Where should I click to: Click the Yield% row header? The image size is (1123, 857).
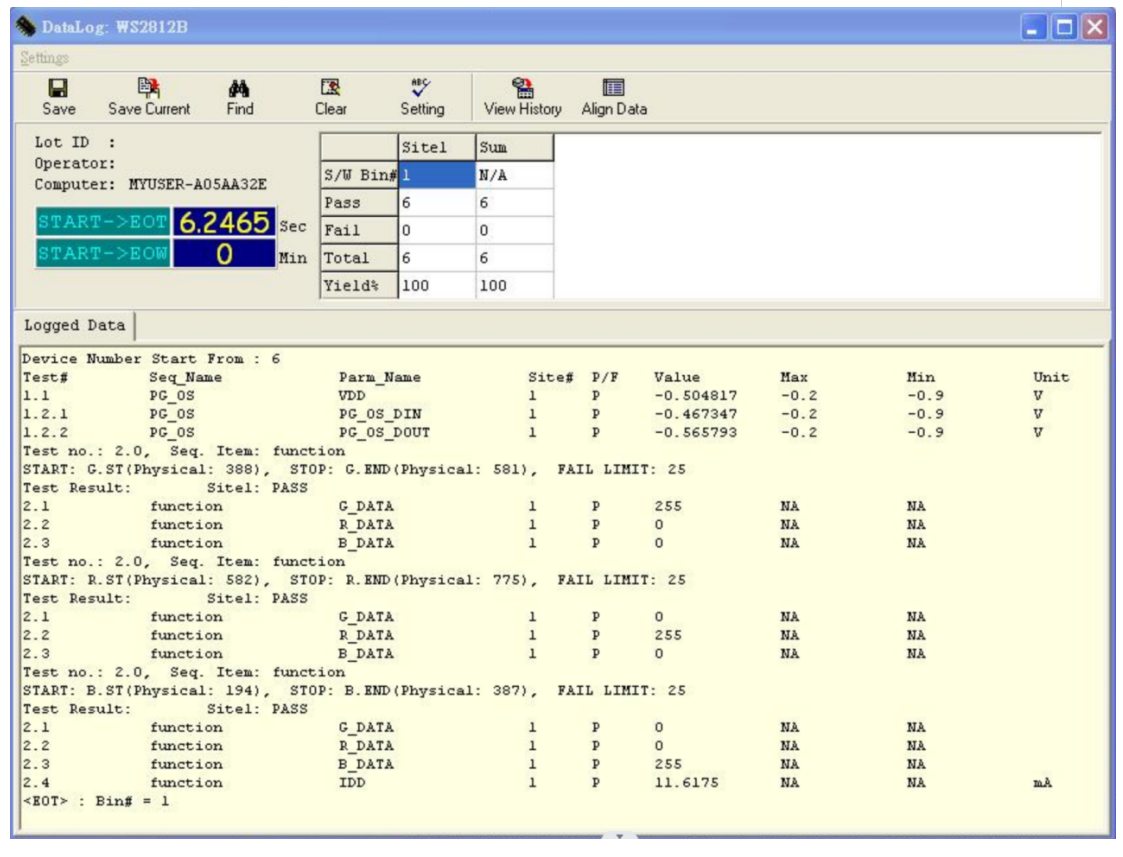(358, 285)
